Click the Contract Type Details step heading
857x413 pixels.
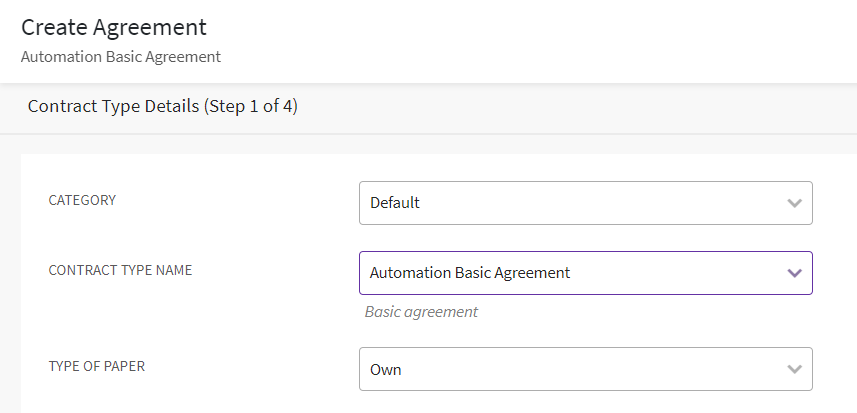click(x=113, y=106)
